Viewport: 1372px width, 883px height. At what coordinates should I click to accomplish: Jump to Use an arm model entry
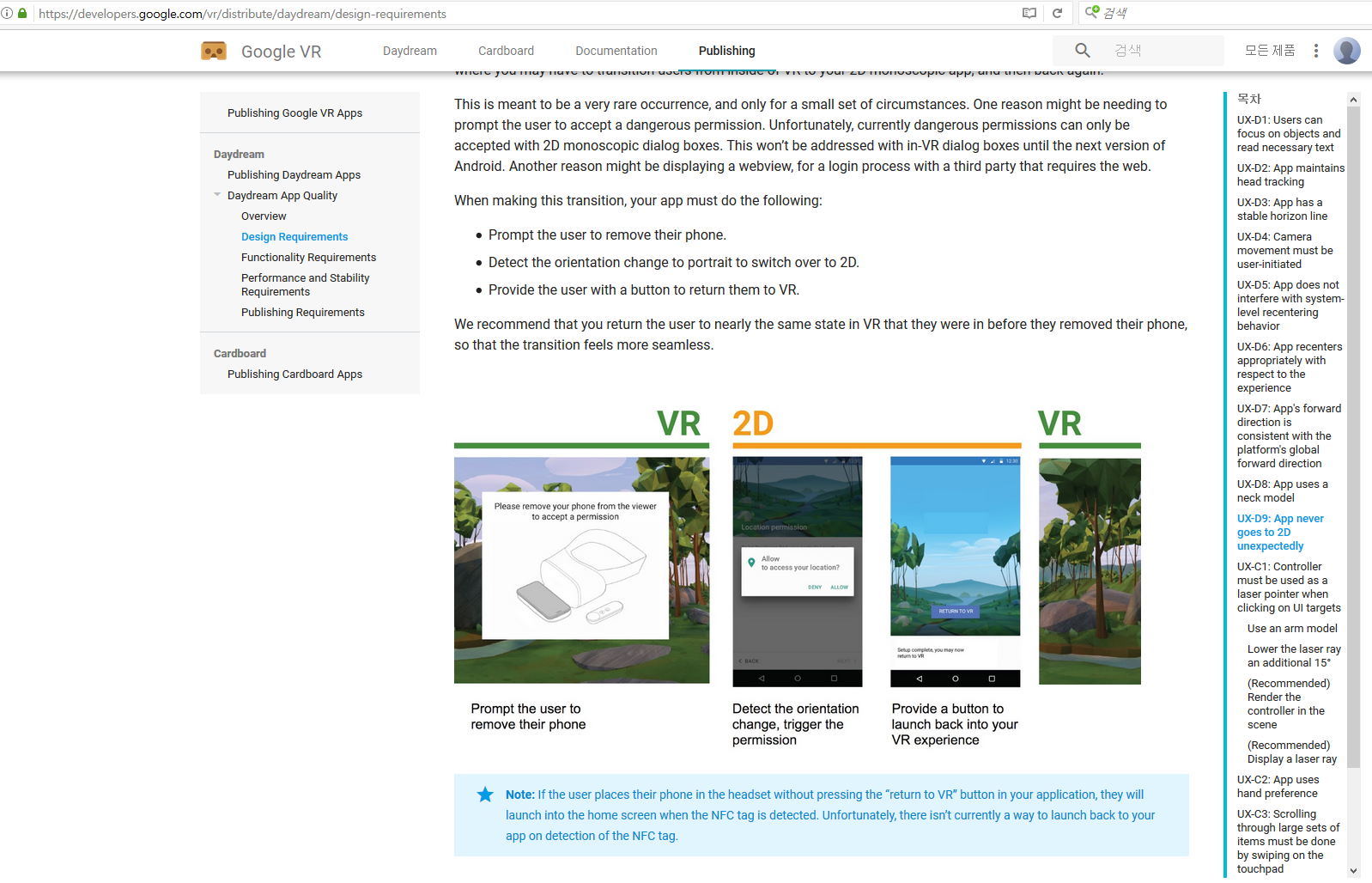coord(1292,629)
